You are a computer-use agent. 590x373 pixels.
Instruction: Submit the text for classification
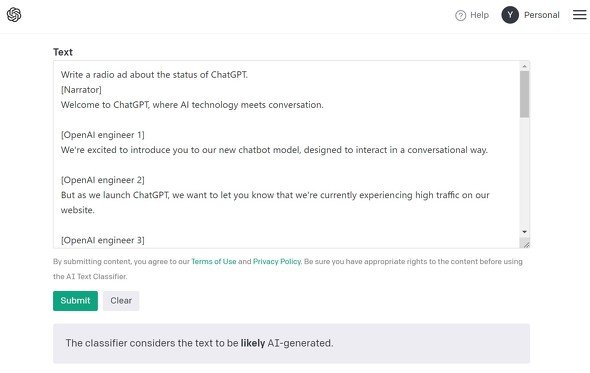click(75, 301)
